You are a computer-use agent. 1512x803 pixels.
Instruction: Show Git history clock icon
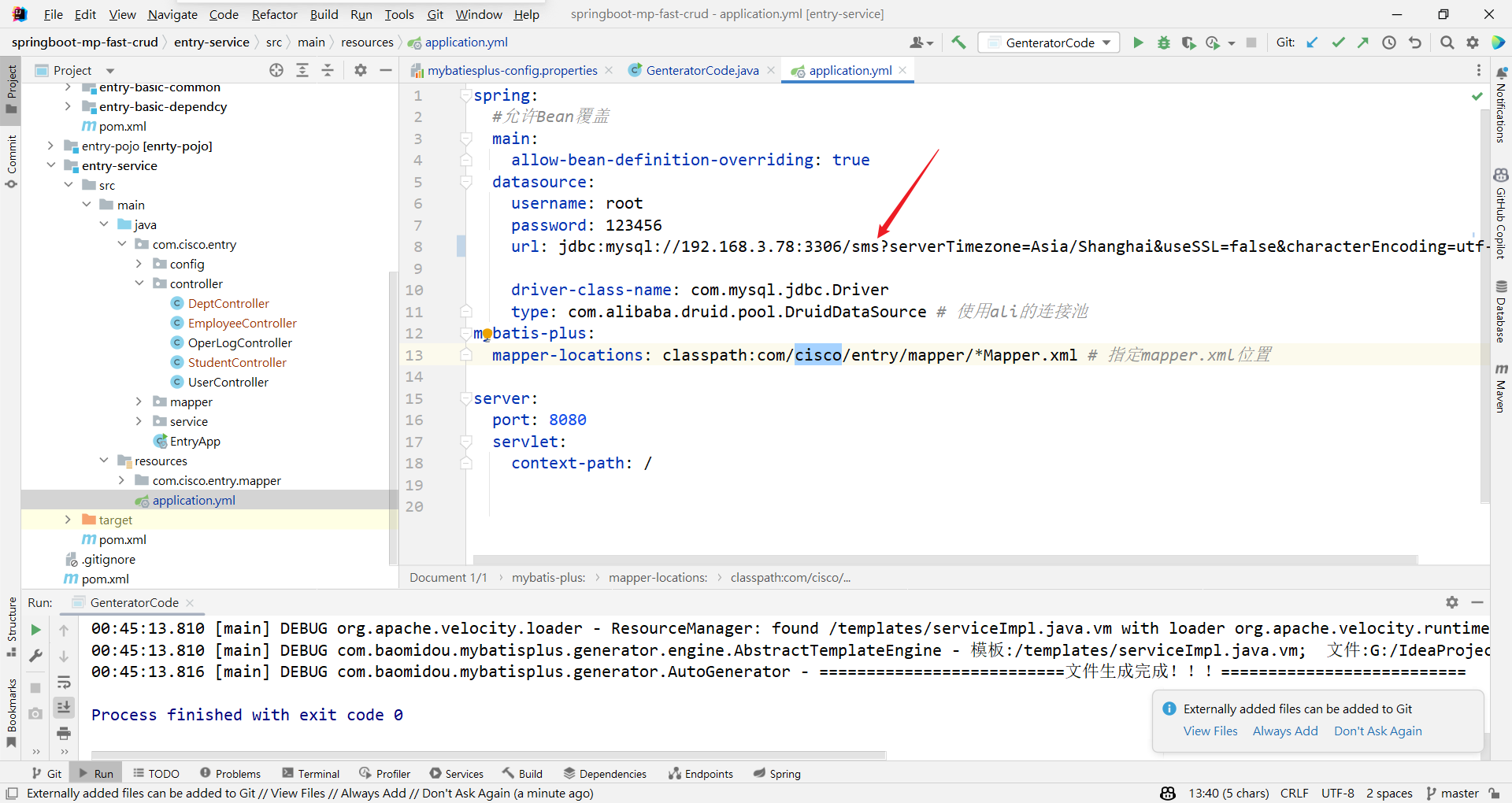coord(1389,43)
